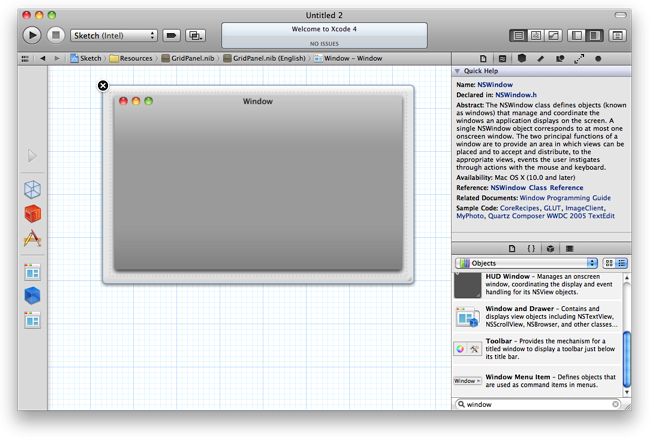Open NSWindow Class Reference link
Screen dimensions: 649x437
coord(537,187)
